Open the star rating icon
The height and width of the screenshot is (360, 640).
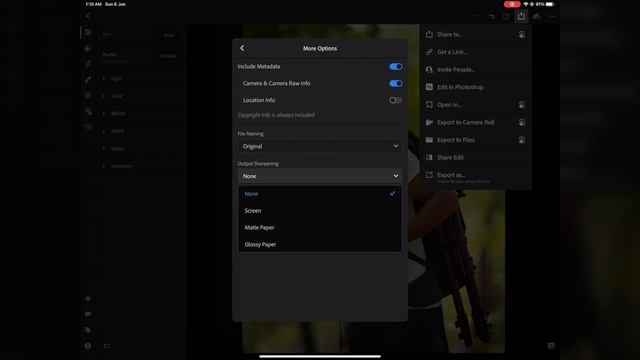pyautogui.click(x=88, y=299)
